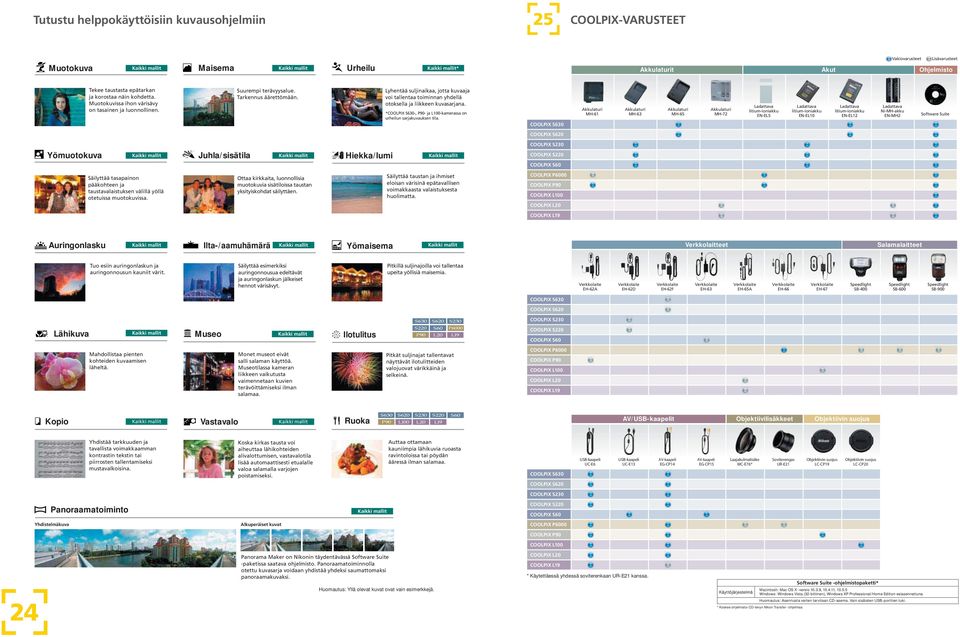Select the Lähikuva close-up mode icon
The image size is (960, 637).
point(41,334)
